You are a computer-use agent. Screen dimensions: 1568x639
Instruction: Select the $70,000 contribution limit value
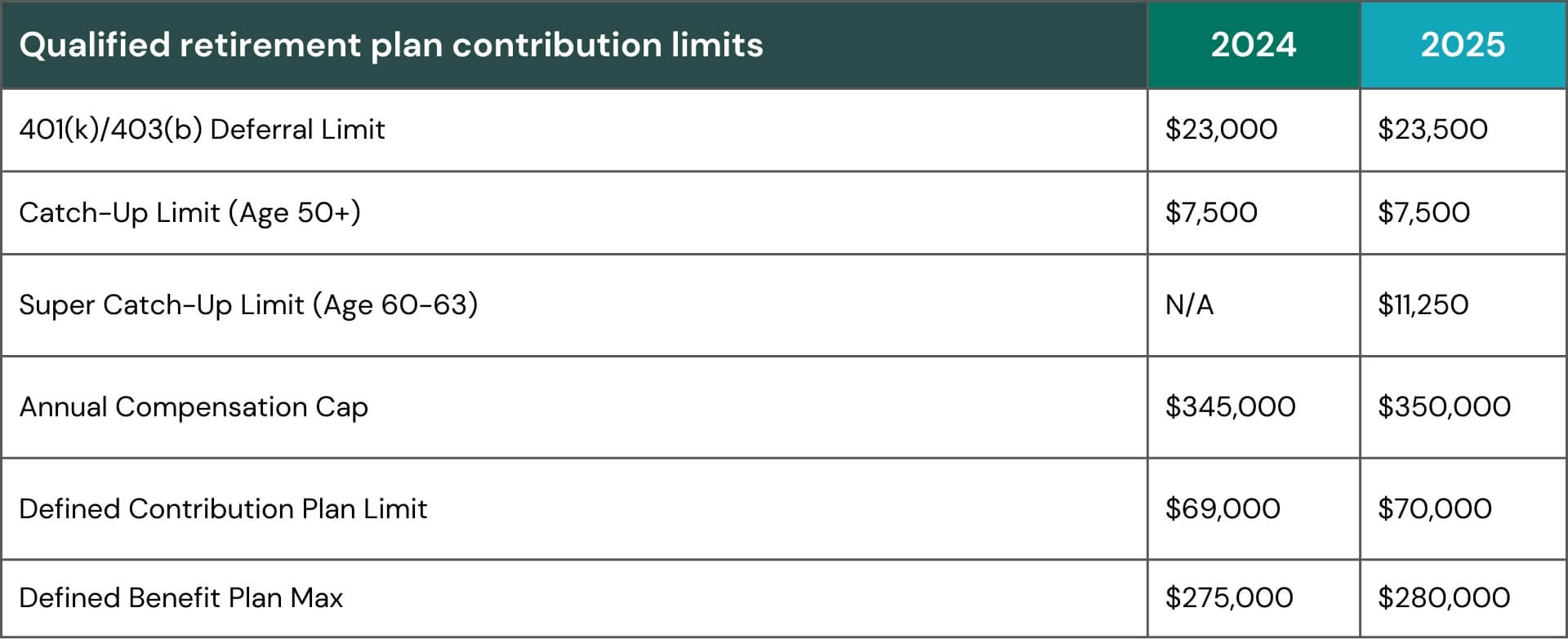(x=1434, y=509)
